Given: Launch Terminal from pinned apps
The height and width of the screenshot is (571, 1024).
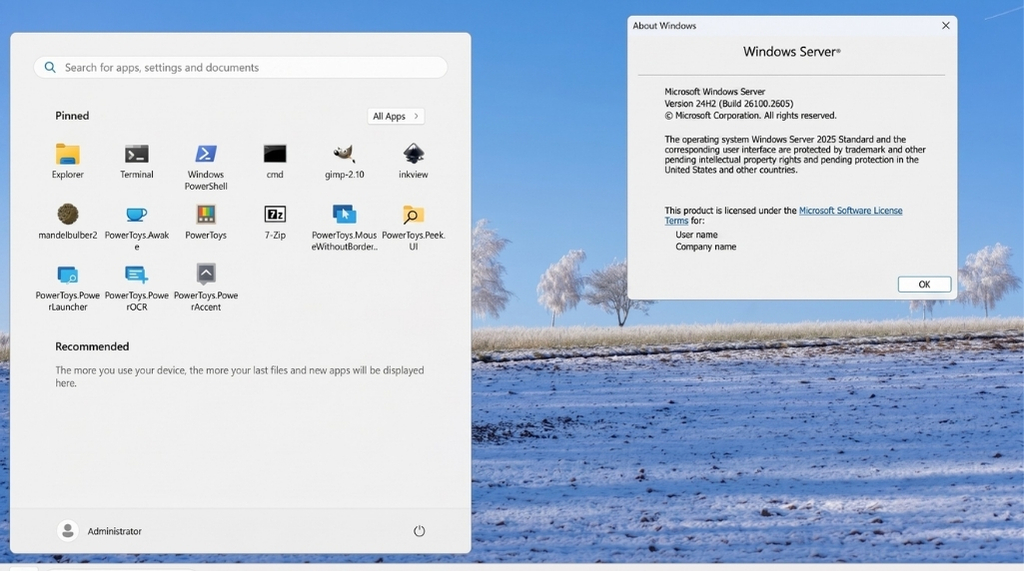Looking at the screenshot, I should [x=136, y=154].
